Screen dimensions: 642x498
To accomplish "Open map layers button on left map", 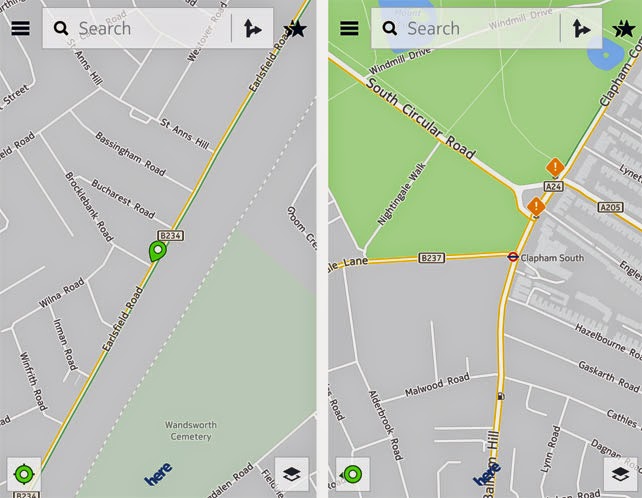I will (x=292, y=474).
